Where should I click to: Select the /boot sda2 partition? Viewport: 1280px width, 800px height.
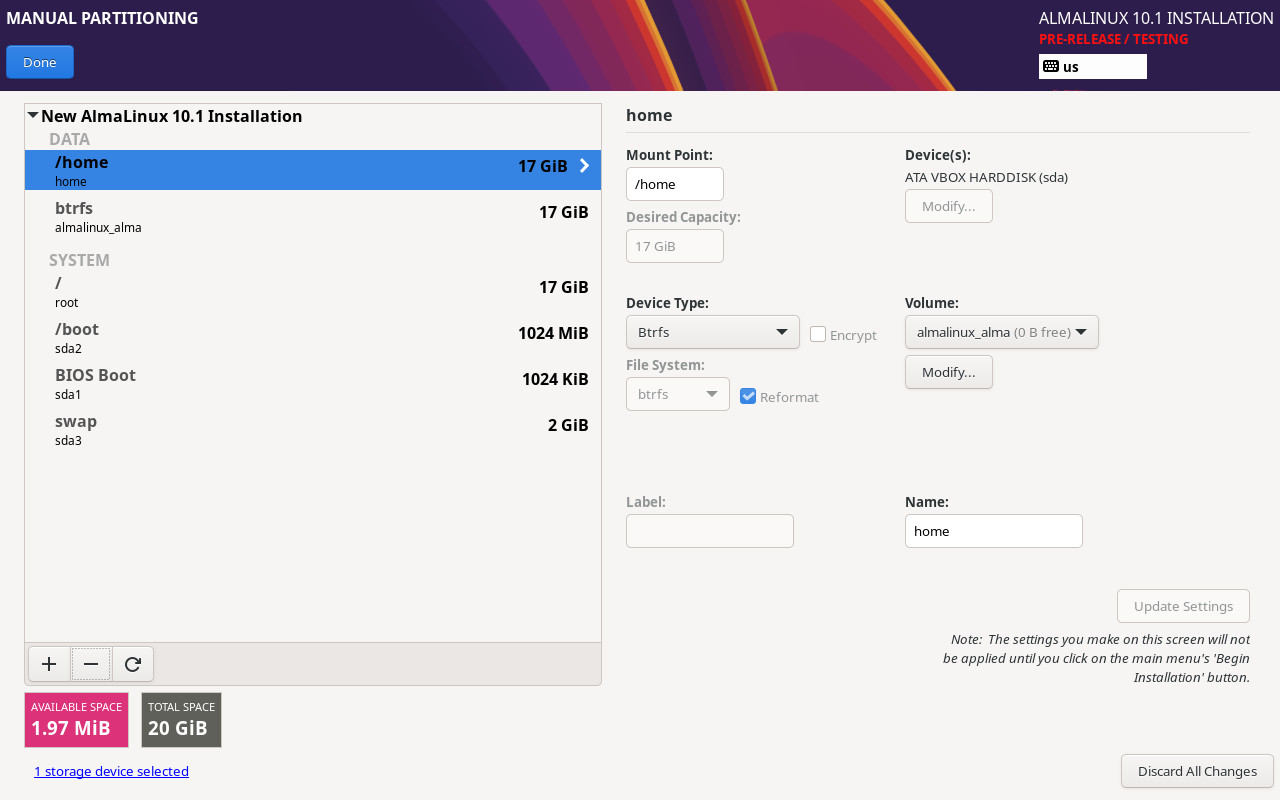click(x=312, y=338)
